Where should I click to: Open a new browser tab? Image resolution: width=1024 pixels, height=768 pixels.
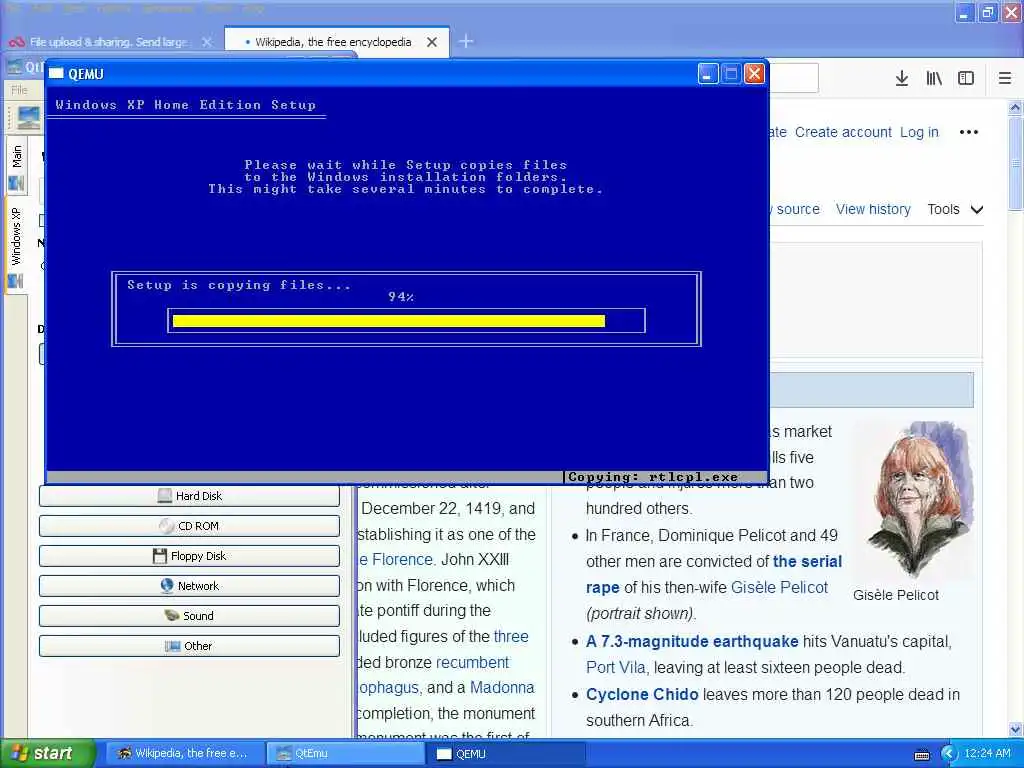(466, 42)
